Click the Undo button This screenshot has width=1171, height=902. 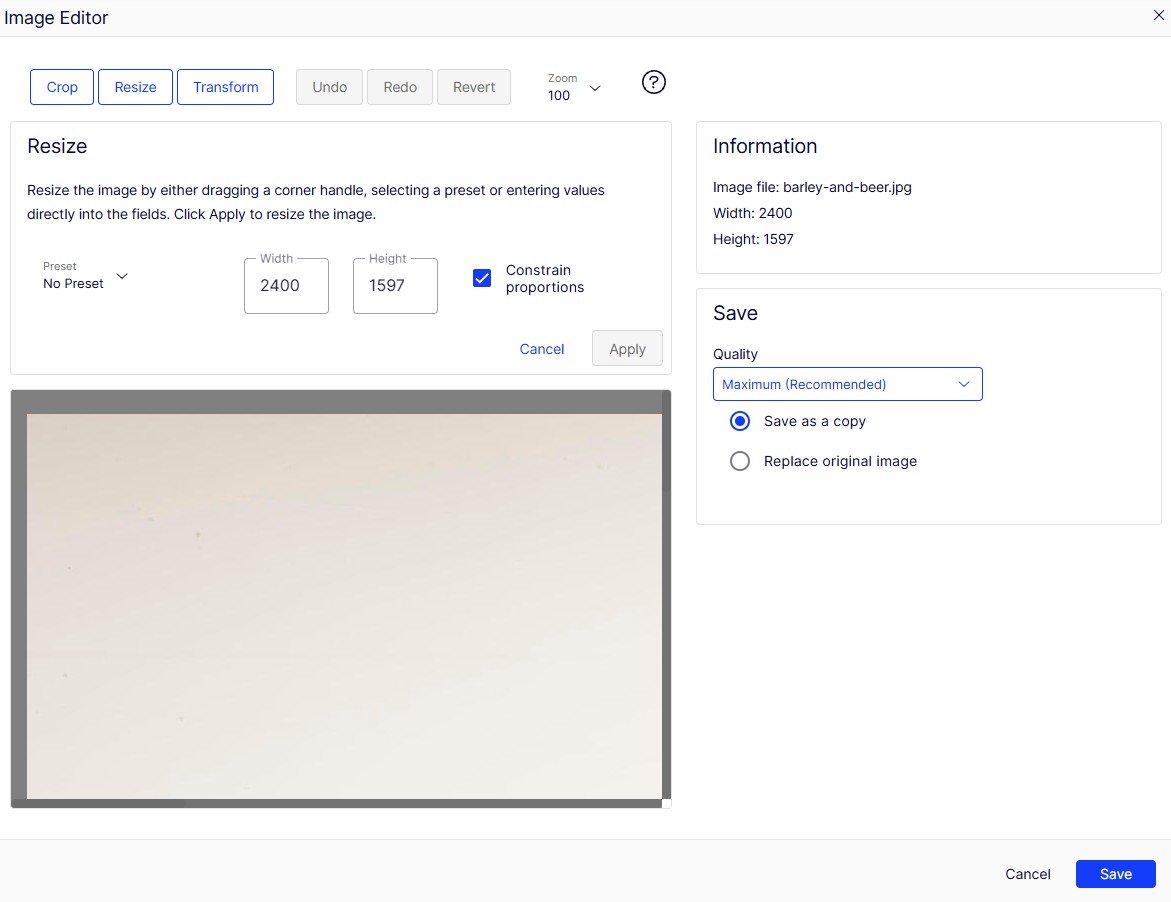[x=329, y=87]
